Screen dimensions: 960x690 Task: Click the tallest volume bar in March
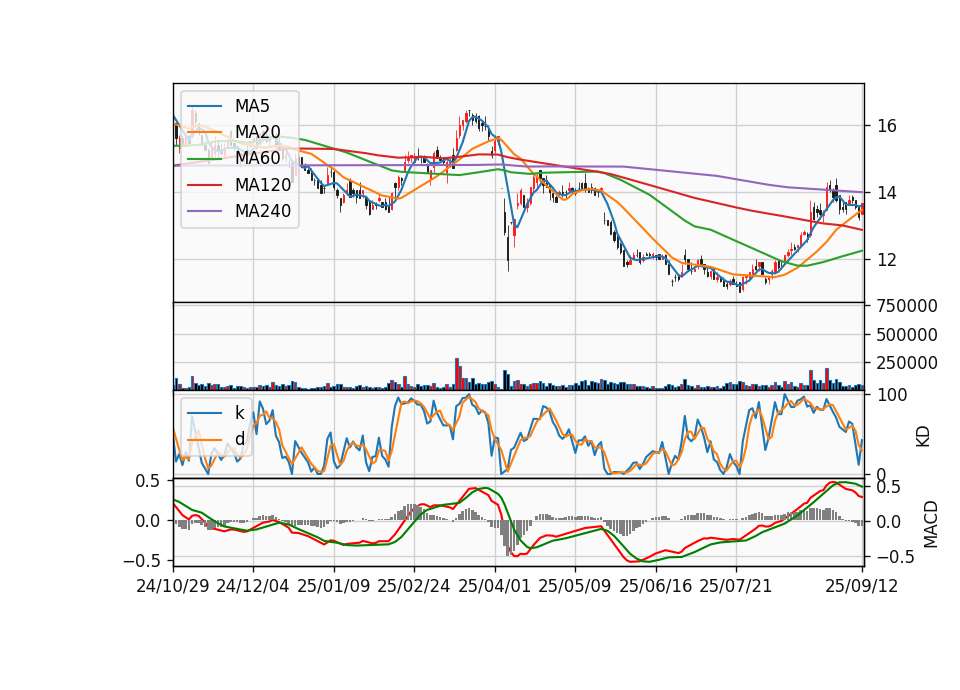[x=457, y=374]
